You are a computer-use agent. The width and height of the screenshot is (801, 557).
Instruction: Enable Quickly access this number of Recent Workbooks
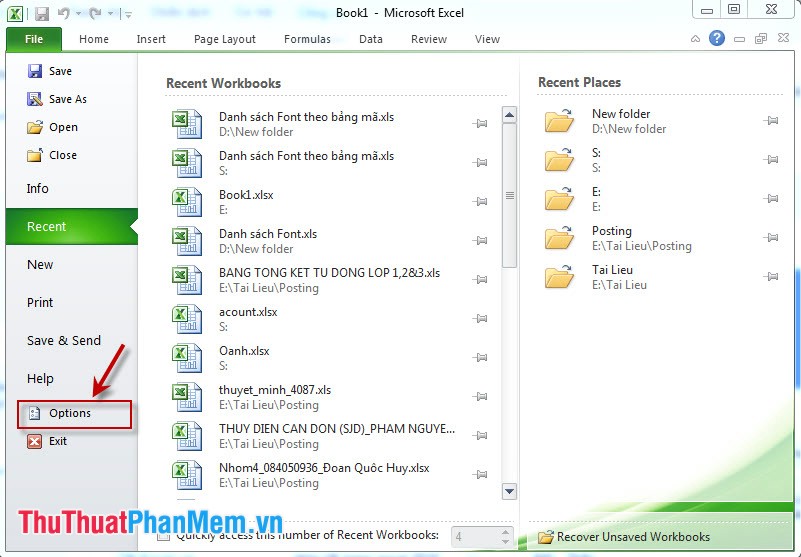point(163,536)
